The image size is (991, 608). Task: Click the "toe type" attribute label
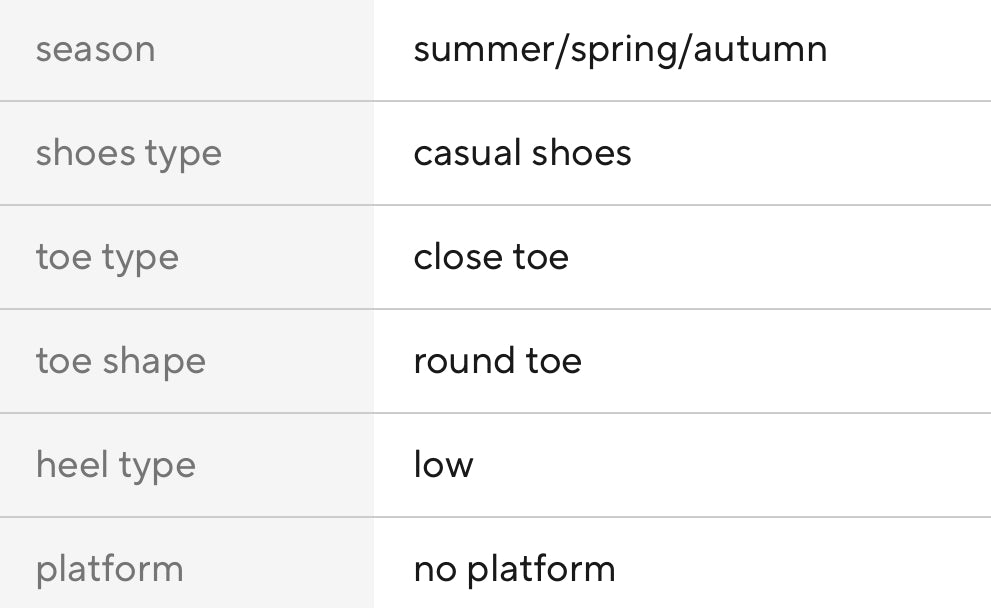click(107, 257)
